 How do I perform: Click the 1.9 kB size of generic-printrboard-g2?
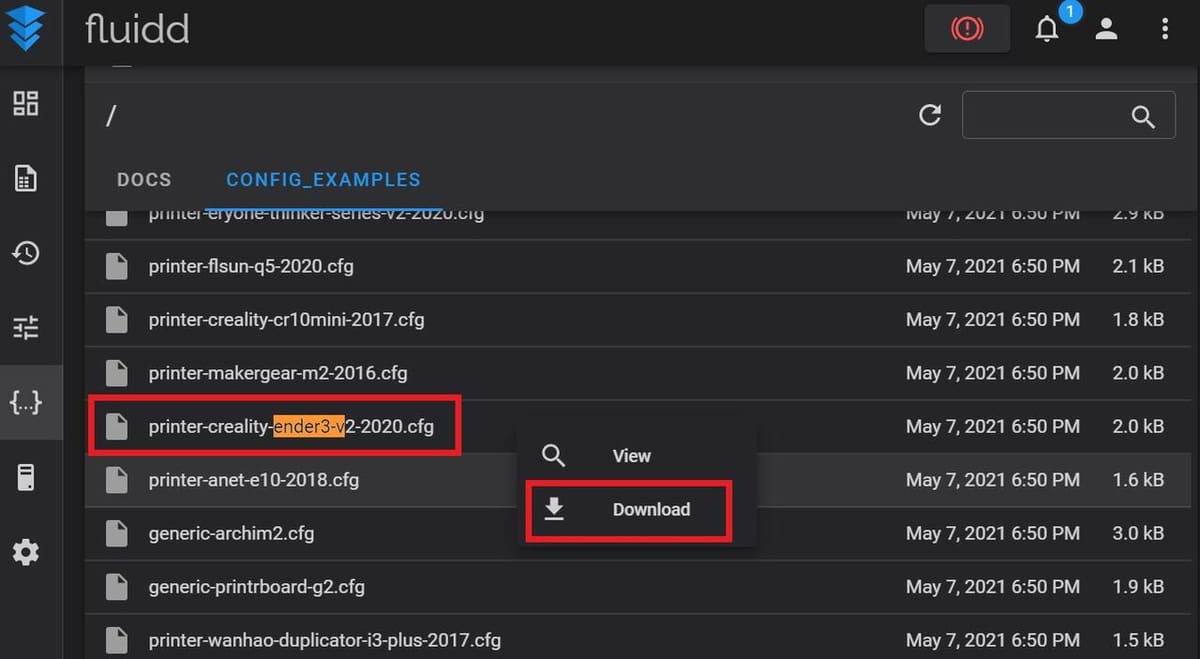click(x=1138, y=587)
